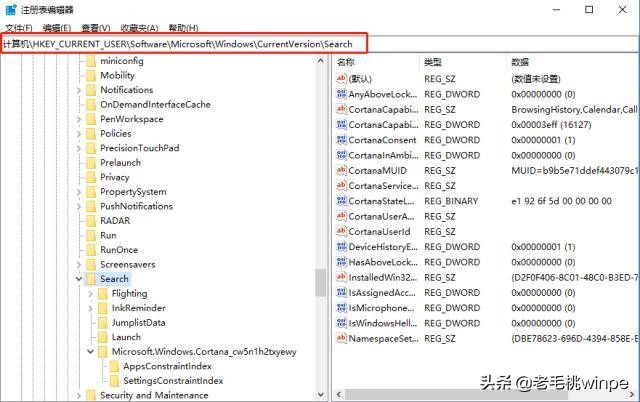This screenshot has height=402, width=640.
Task: Open the 收藏夹(A) menu
Action: [x=140, y=28]
